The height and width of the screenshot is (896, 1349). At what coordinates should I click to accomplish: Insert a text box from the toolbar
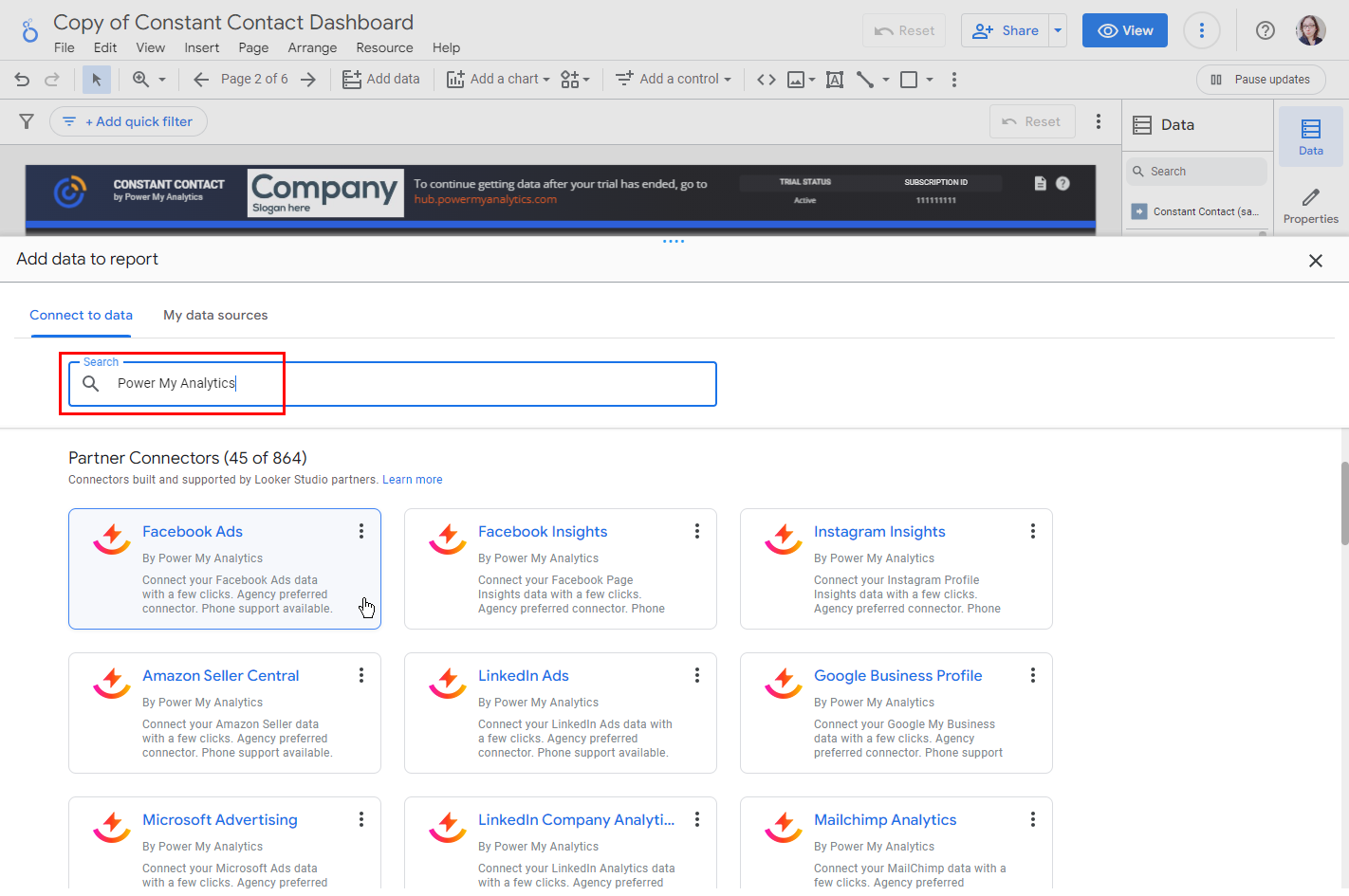(835, 80)
